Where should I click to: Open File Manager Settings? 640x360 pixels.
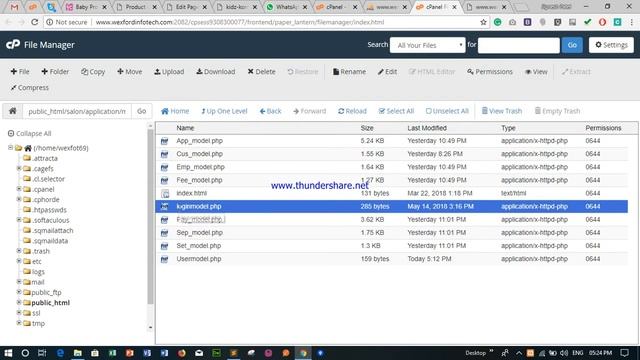611,45
